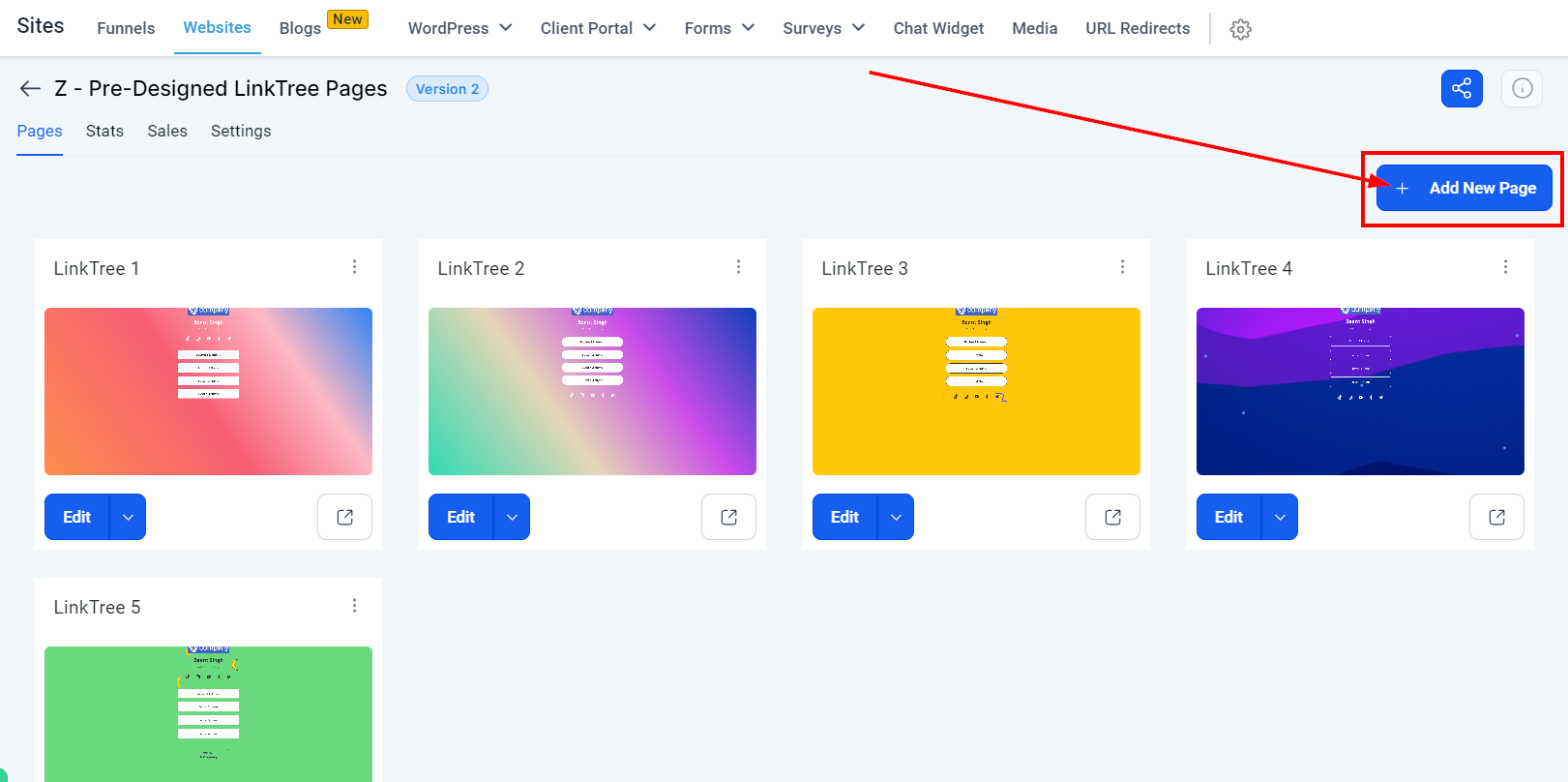Expand the WordPress menu
This screenshot has height=782, width=1568.
460,28
